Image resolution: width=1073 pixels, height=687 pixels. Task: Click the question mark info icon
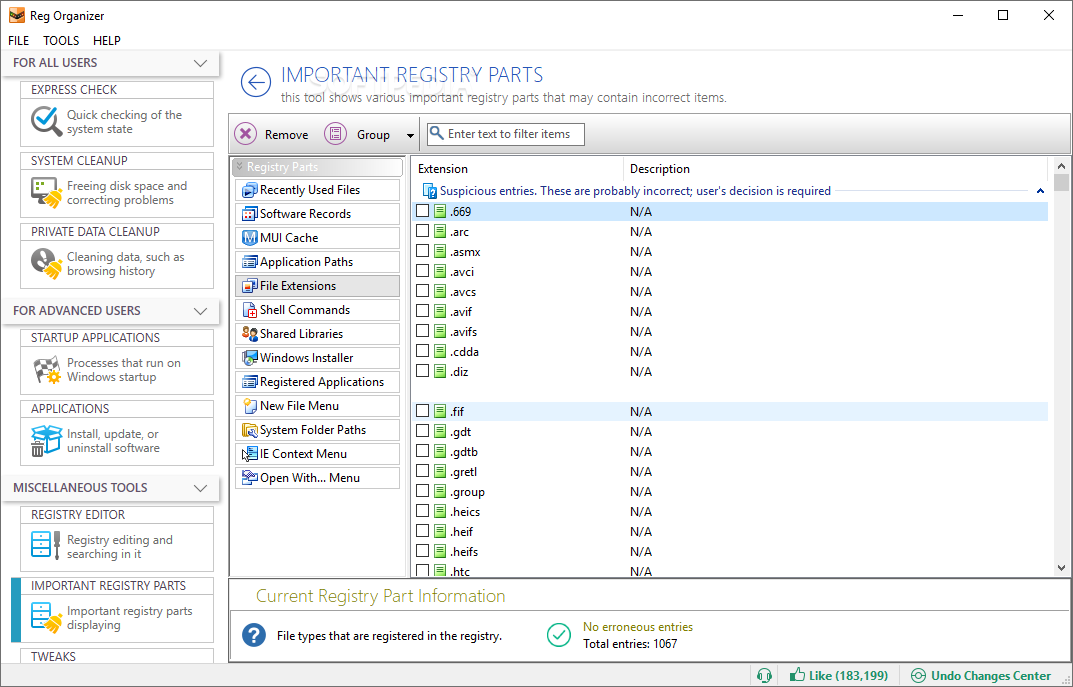(x=254, y=636)
